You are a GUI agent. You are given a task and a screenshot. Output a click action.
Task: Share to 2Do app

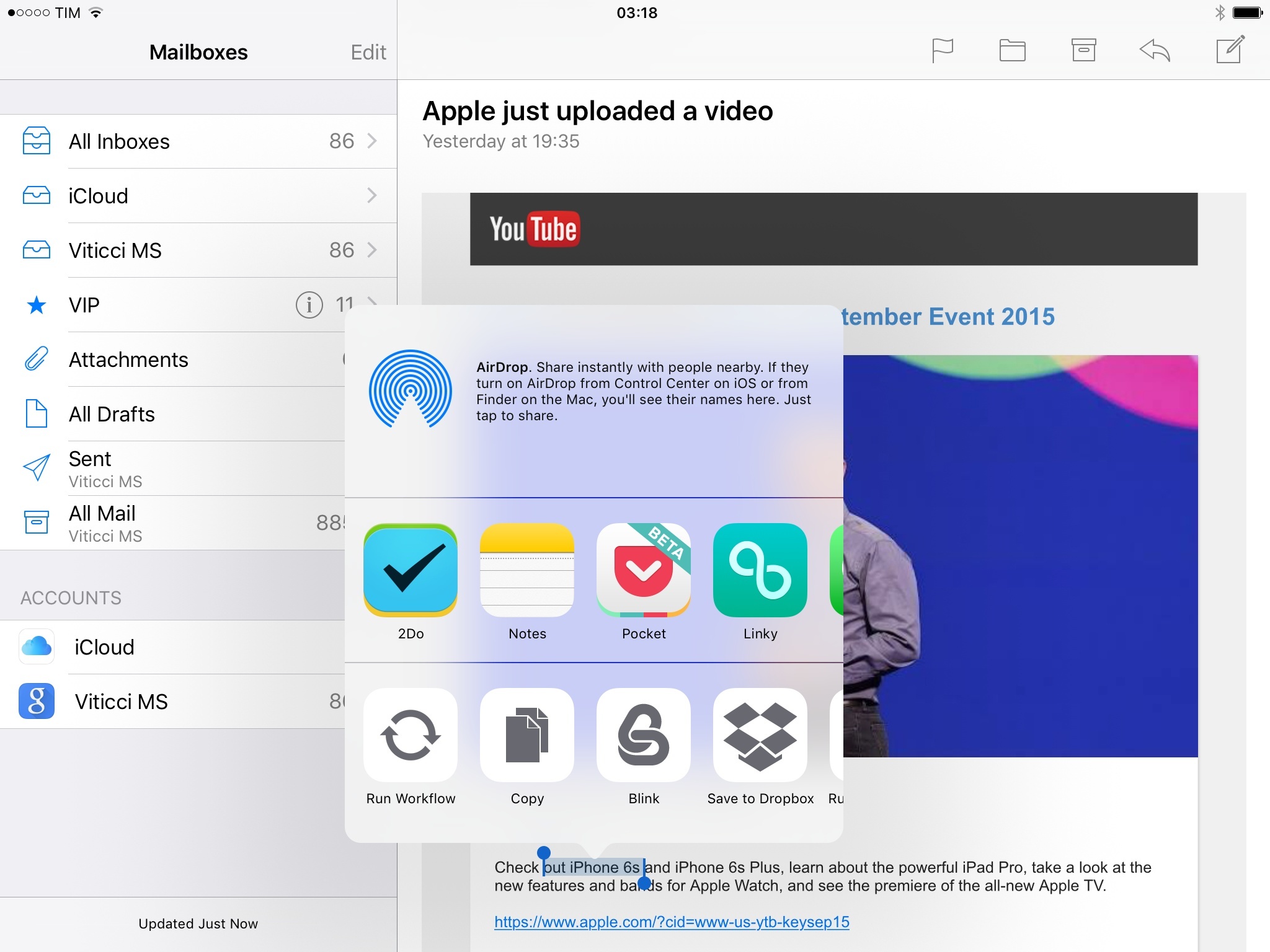point(411,570)
